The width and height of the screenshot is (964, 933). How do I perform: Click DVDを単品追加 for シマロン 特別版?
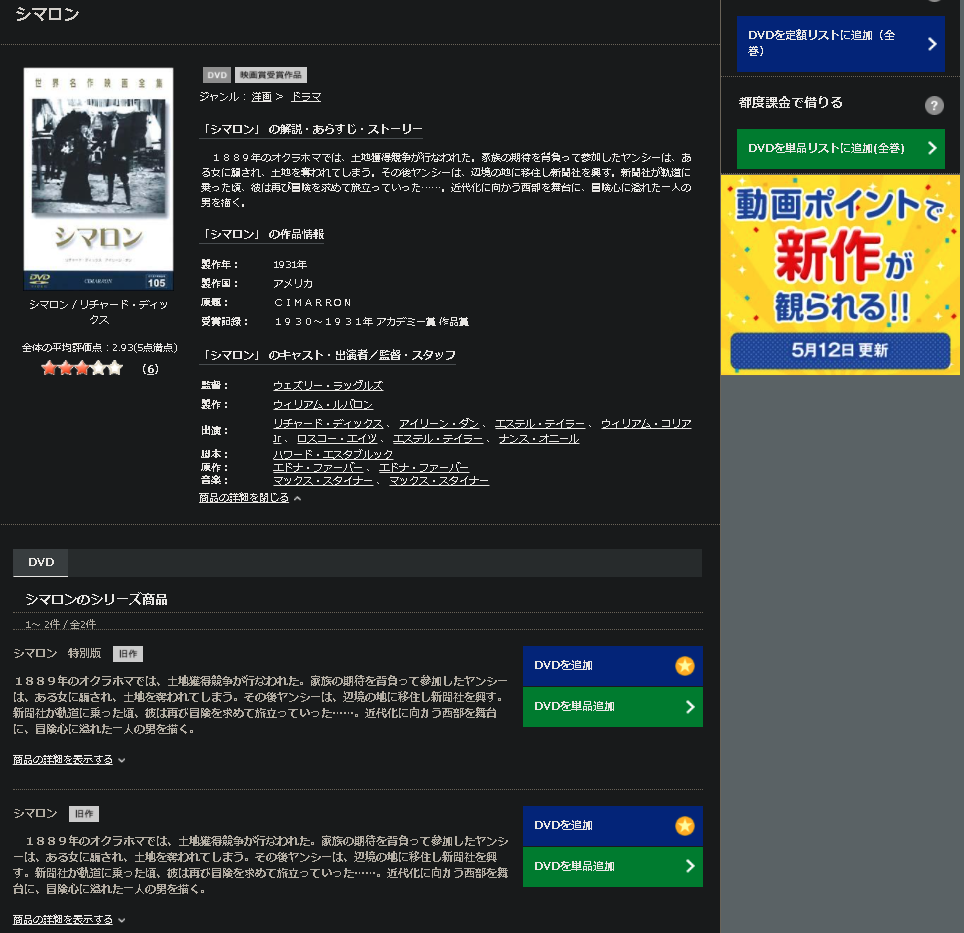[x=612, y=707]
